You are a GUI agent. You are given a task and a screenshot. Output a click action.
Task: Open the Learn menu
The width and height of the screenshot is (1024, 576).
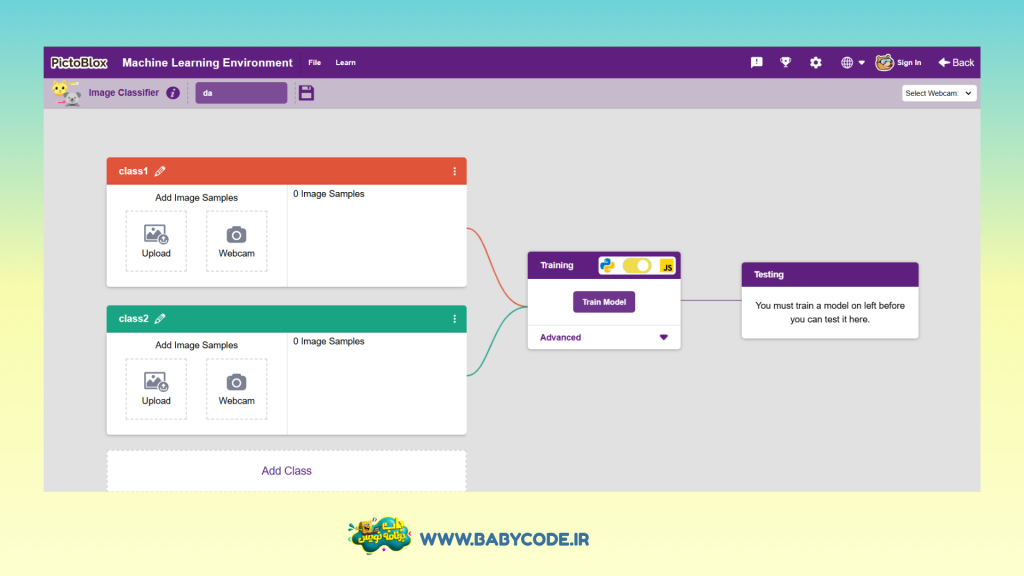click(x=345, y=63)
